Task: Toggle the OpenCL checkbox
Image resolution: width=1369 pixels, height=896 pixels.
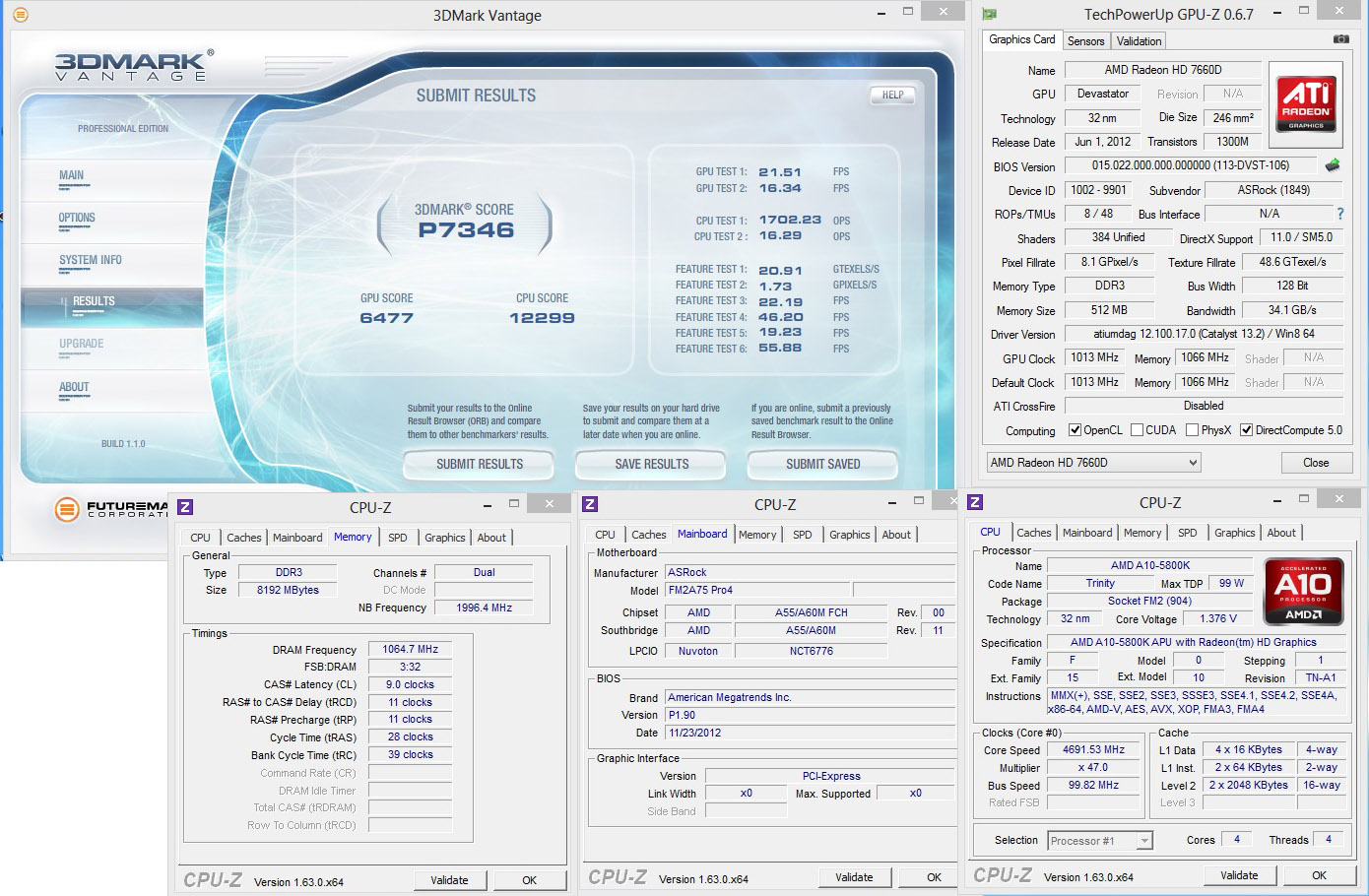Action: click(1076, 430)
